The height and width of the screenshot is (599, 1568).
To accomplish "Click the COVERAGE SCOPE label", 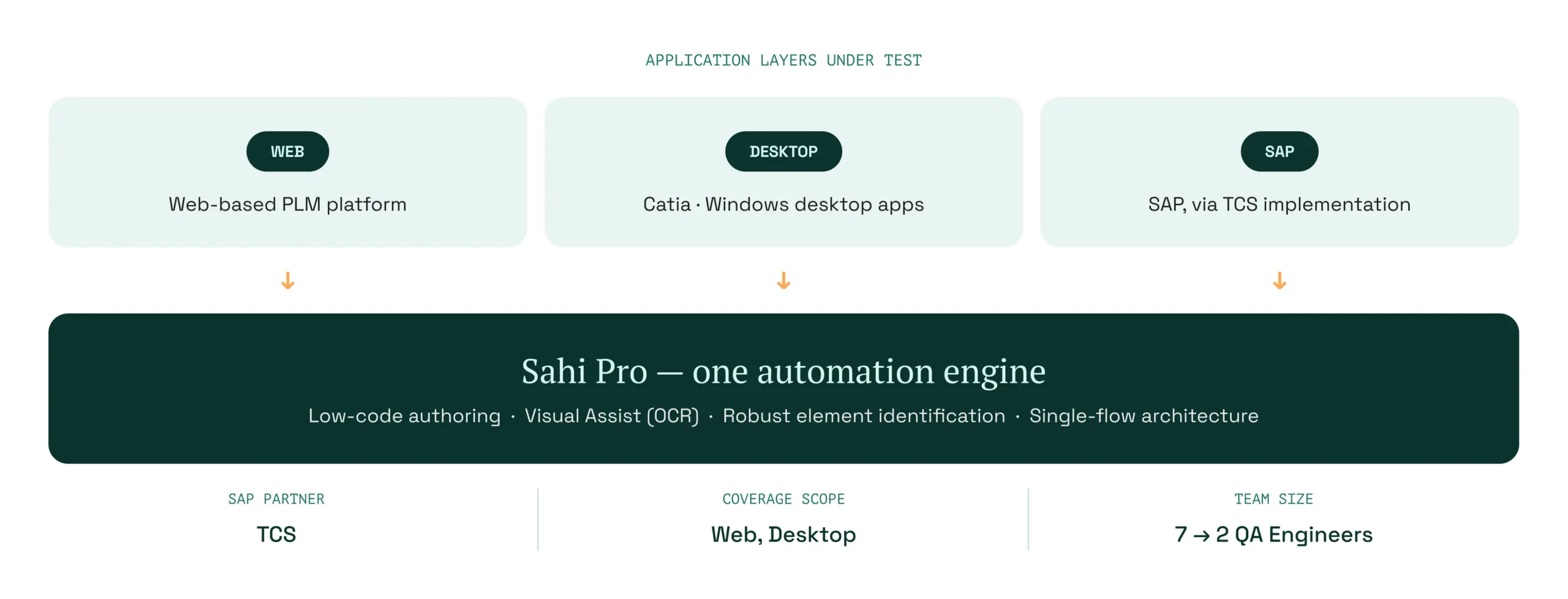I will point(783,499).
